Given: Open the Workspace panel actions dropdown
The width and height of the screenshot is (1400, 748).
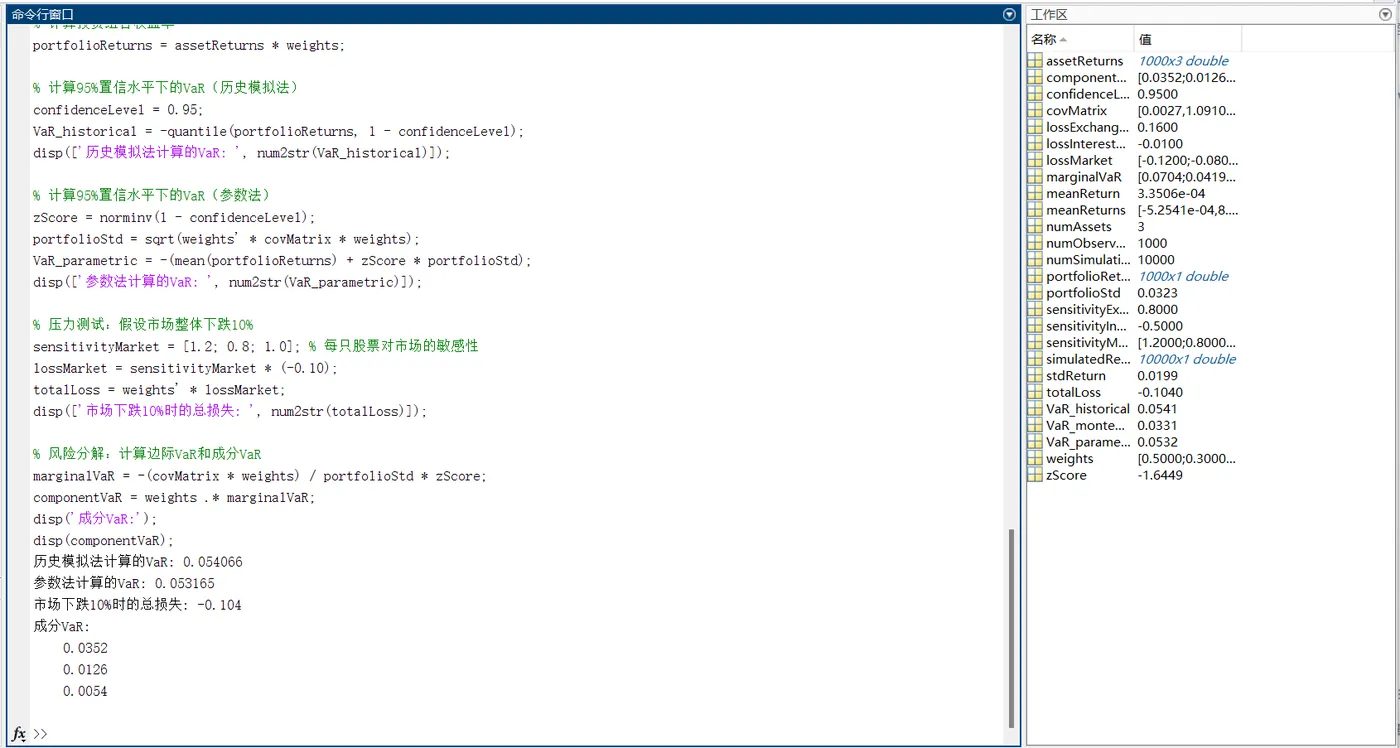Looking at the screenshot, I should [1384, 14].
